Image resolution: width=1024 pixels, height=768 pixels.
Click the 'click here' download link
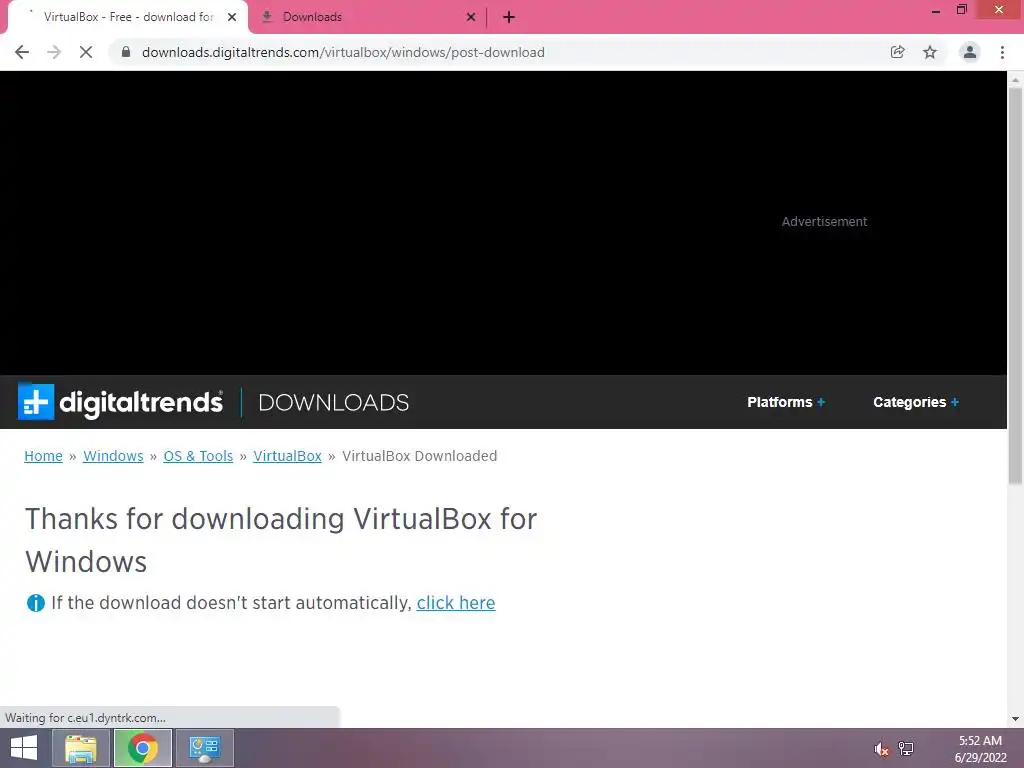[x=456, y=603]
